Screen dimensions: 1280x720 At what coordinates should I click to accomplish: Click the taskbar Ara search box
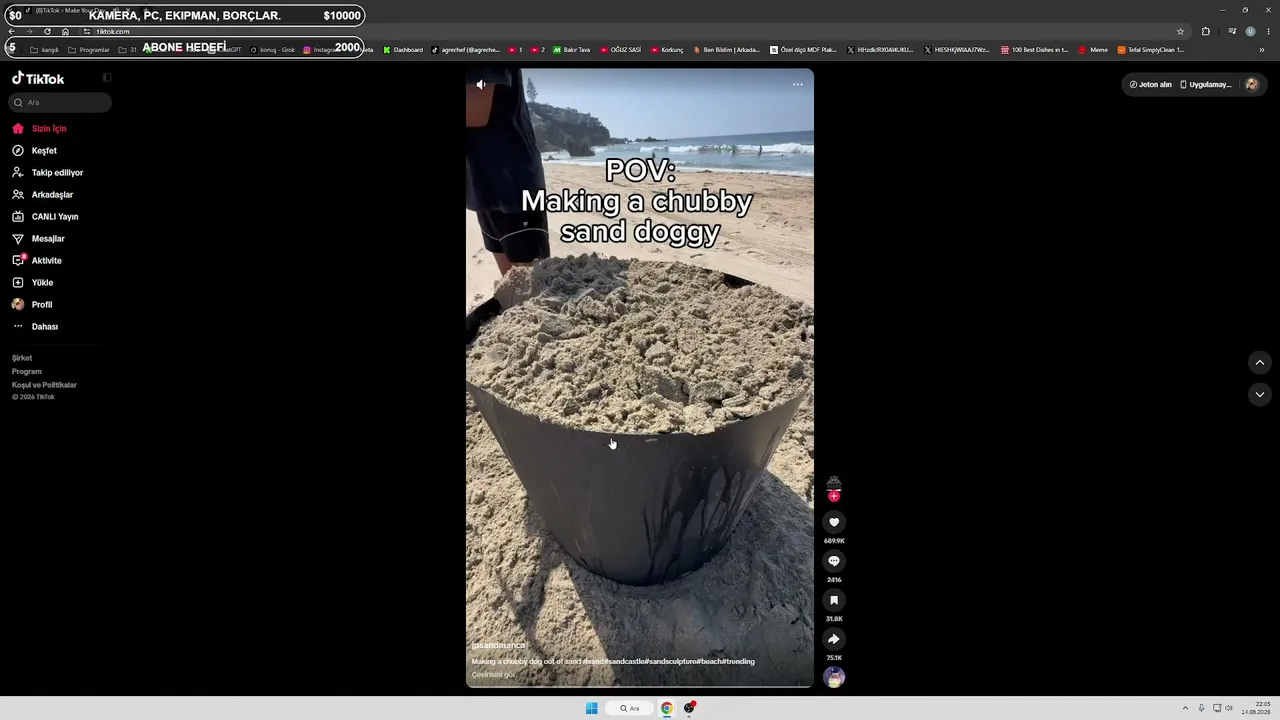[629, 708]
